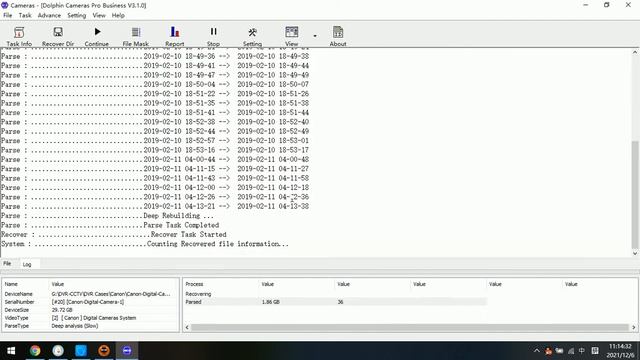The height and width of the screenshot is (360, 640).
Task: Select the Recovering process row
Action: (335, 294)
